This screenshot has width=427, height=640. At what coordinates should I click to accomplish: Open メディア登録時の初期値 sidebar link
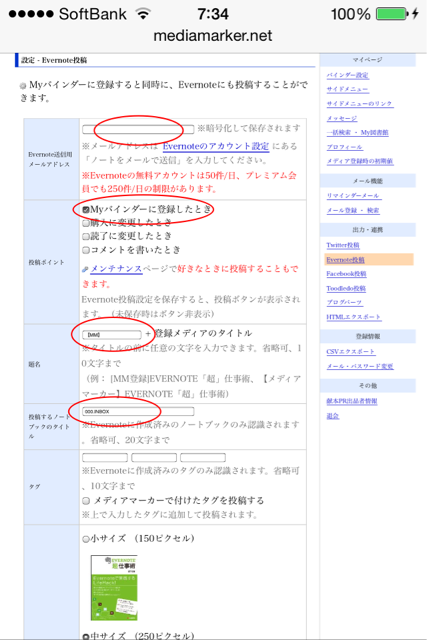(x=360, y=161)
